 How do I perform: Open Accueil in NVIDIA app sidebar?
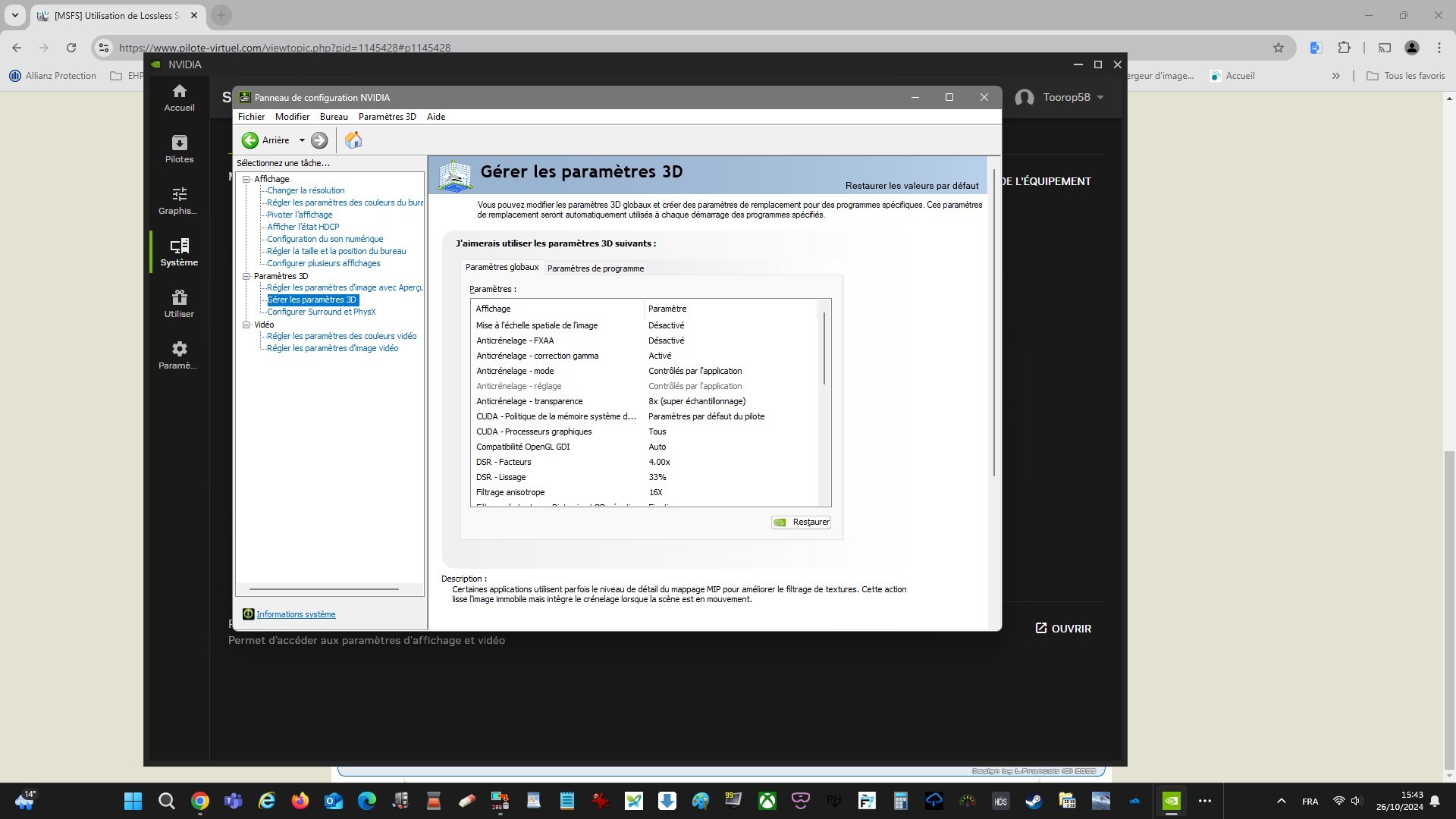pyautogui.click(x=179, y=98)
